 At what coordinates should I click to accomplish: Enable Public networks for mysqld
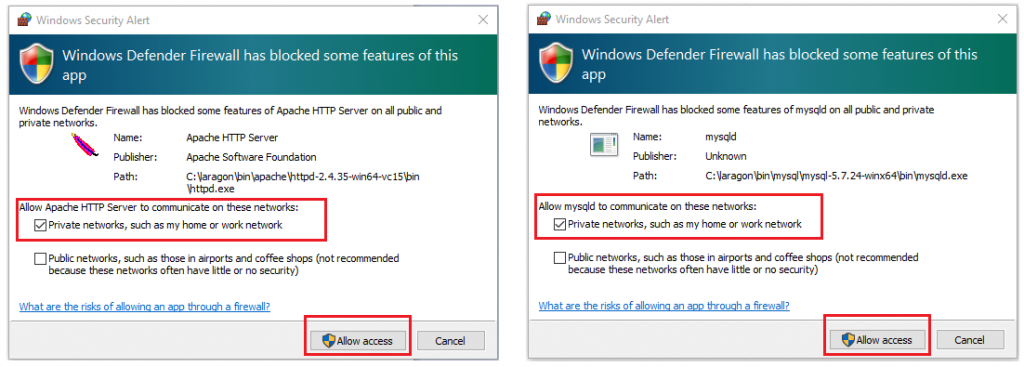pyautogui.click(x=560, y=258)
